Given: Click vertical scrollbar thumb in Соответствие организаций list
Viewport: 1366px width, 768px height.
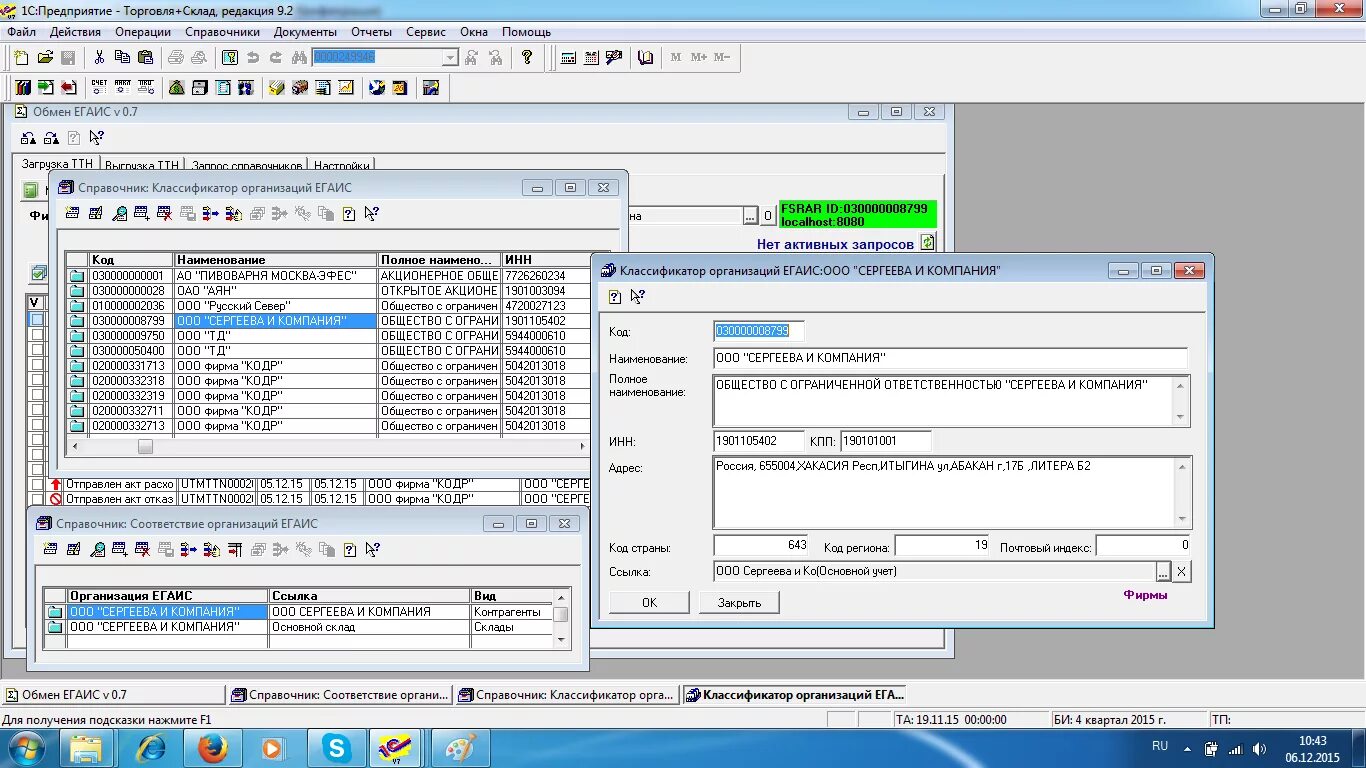Looking at the screenshot, I should tap(561, 615).
